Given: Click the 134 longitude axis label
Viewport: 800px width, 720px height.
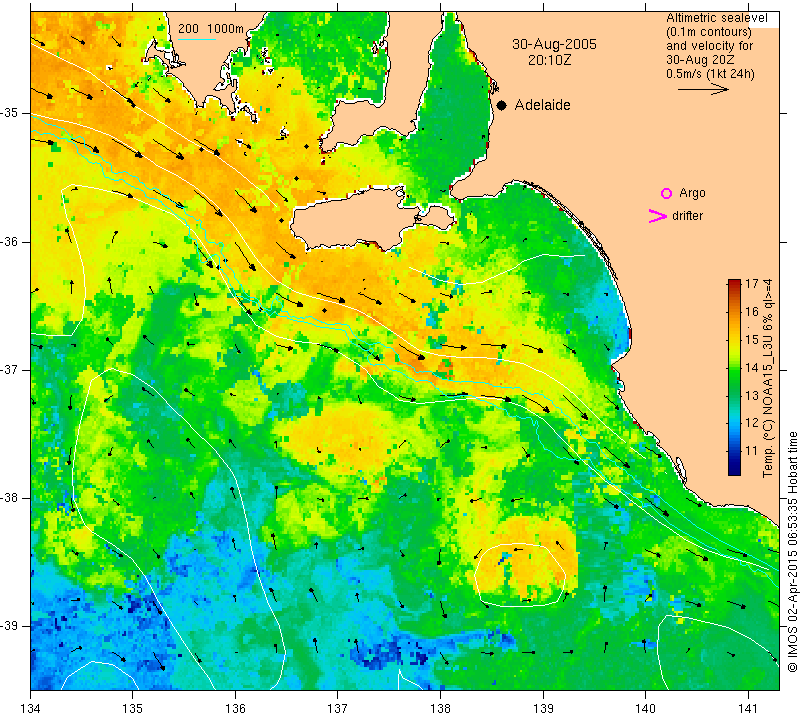Looking at the screenshot, I should point(31,709).
